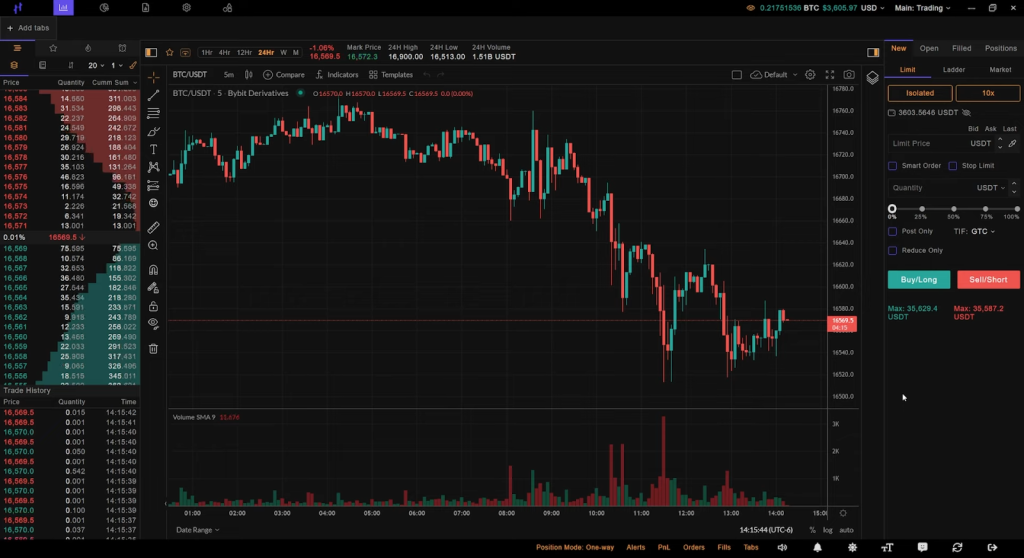Select the trend line drawing tool
1024x558 pixels.
click(x=153, y=95)
